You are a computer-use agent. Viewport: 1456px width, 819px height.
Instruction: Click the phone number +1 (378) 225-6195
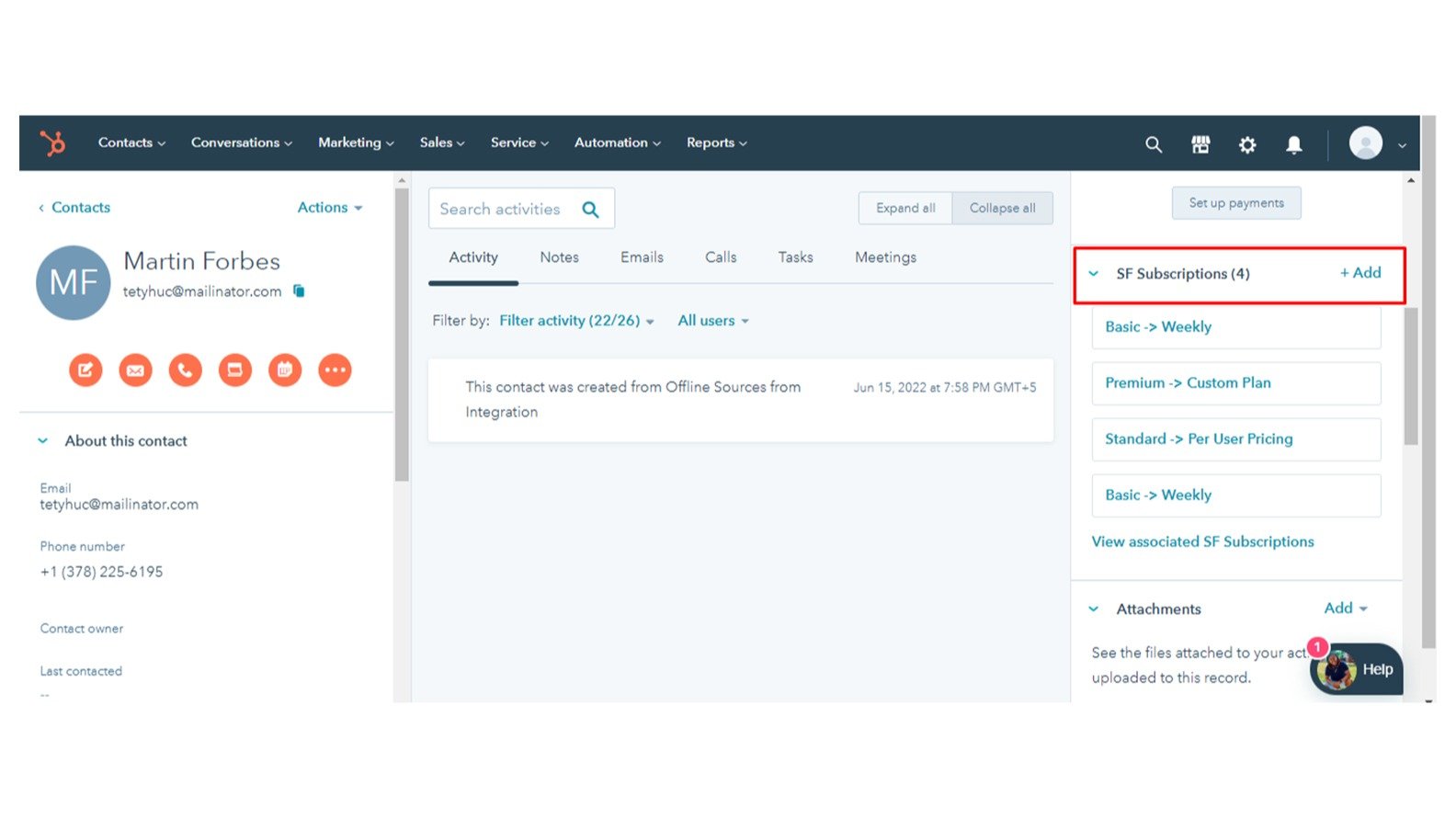pos(101,572)
